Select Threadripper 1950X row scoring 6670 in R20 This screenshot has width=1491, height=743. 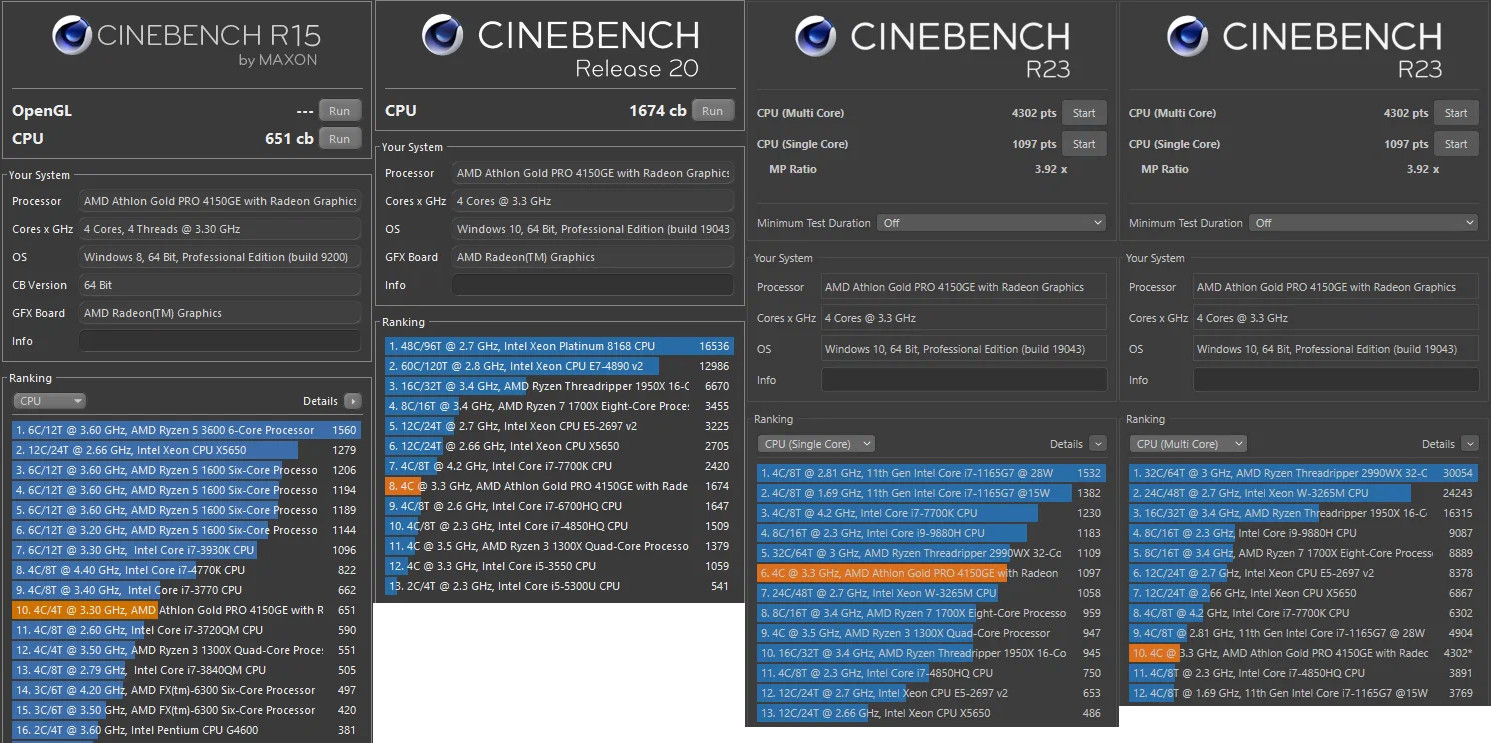[560, 386]
